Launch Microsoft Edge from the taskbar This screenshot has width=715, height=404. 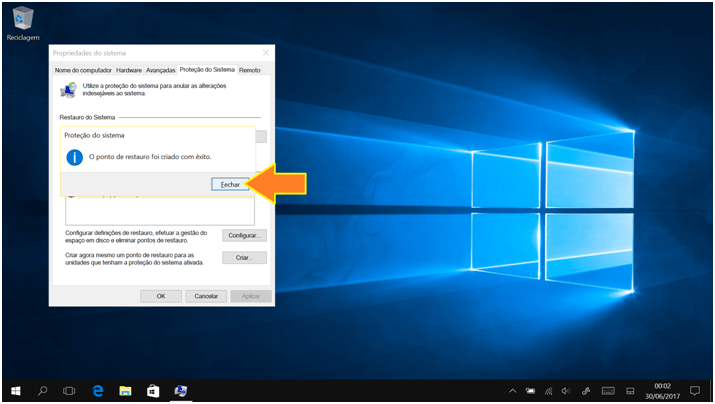[x=98, y=391]
